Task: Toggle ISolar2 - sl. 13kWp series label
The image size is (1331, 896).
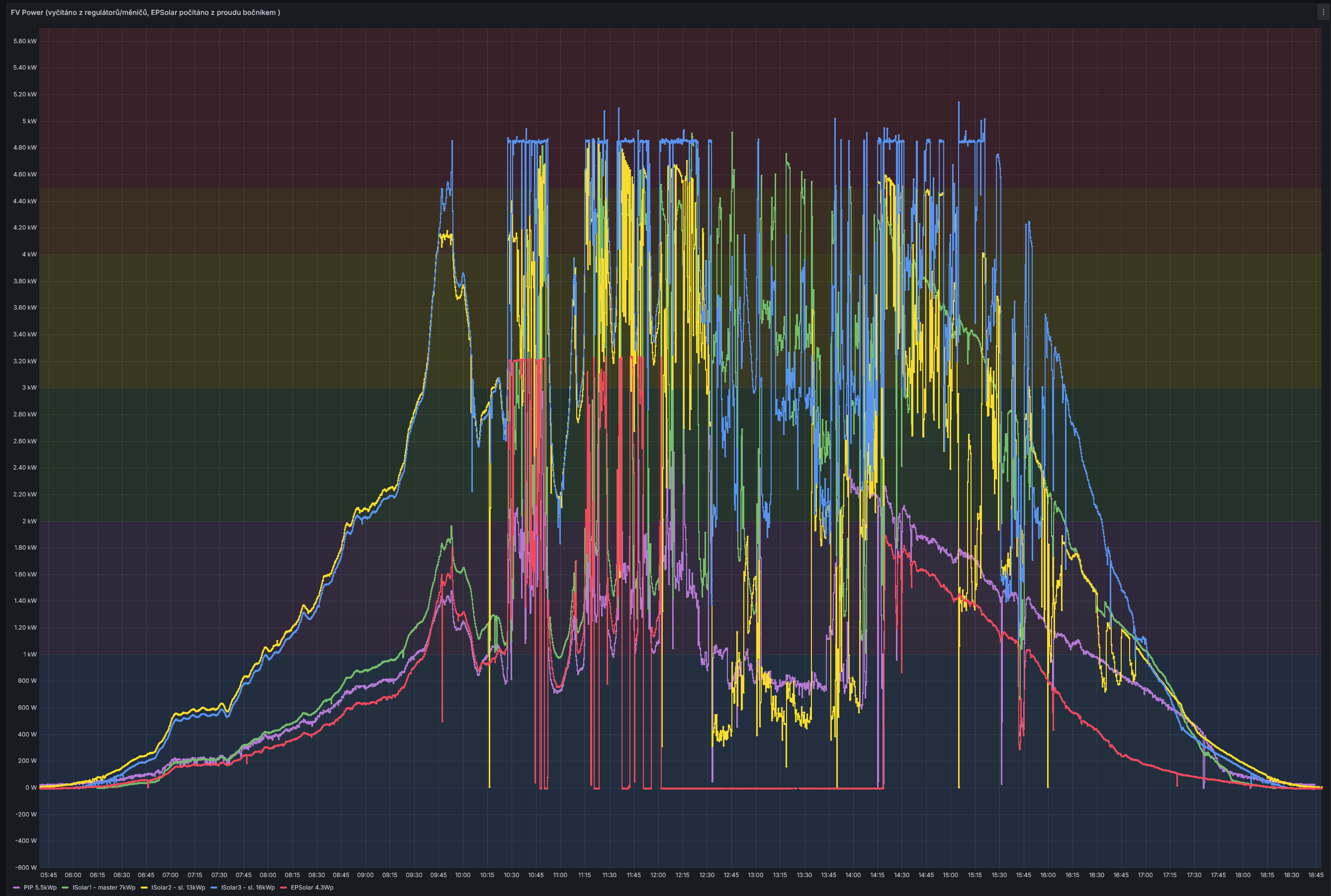Action: (x=178, y=888)
